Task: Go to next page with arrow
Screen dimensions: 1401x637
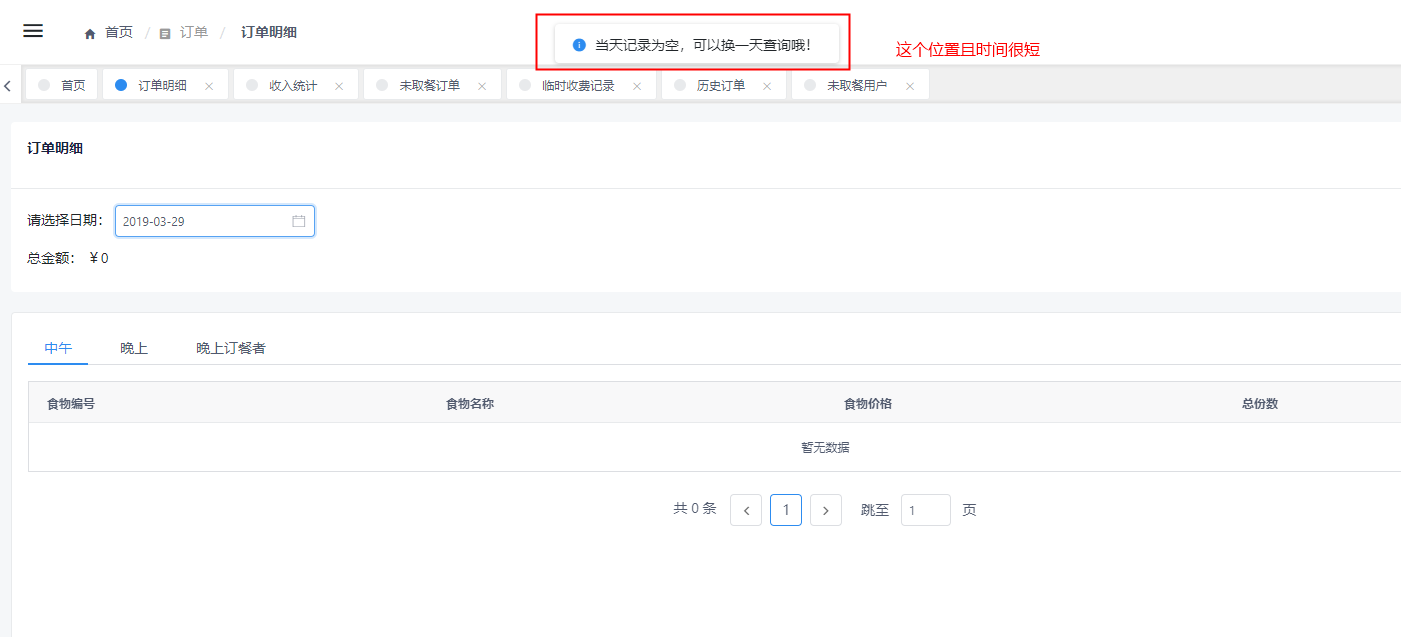Action: click(x=825, y=509)
